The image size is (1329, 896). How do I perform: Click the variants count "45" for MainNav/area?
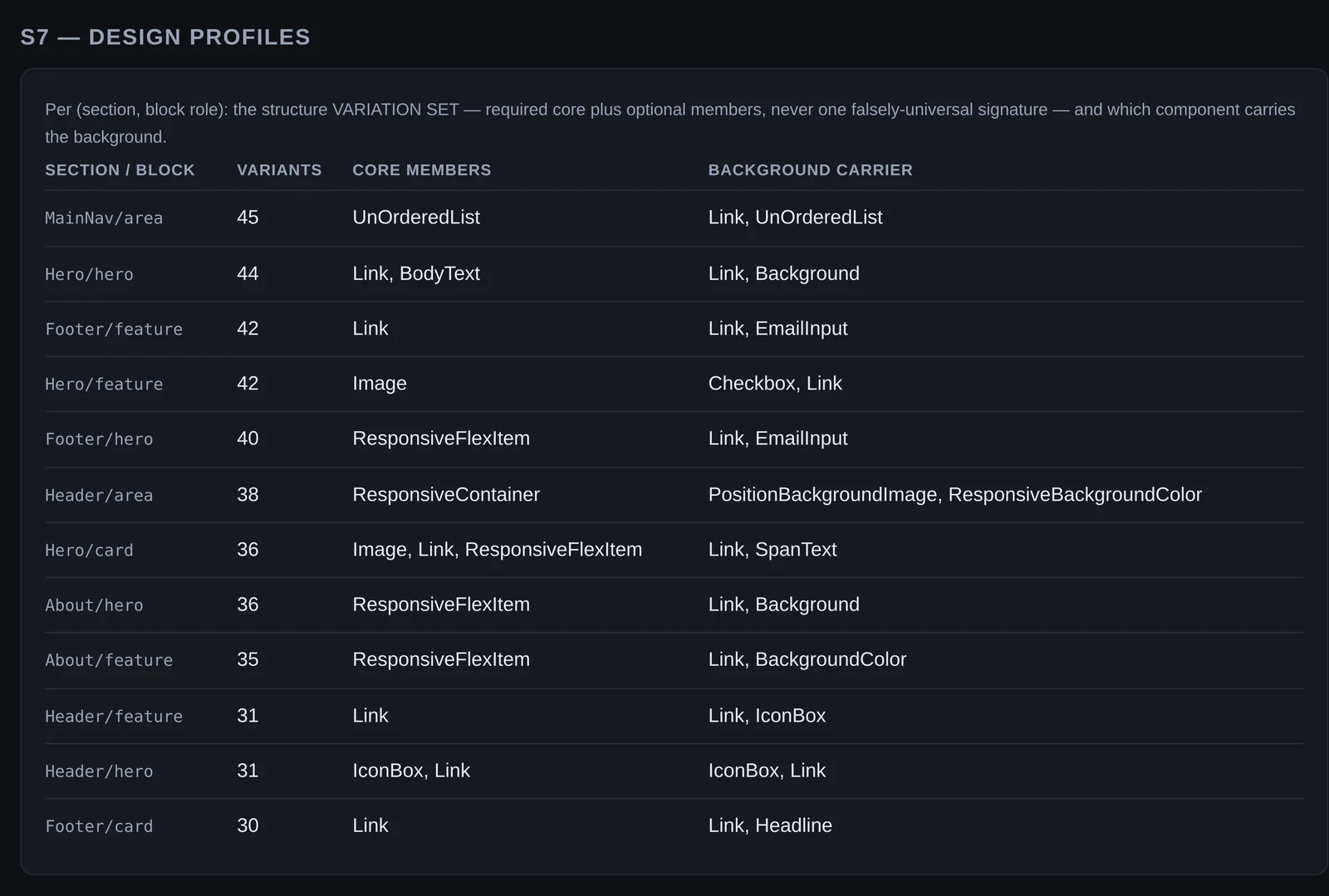(248, 218)
